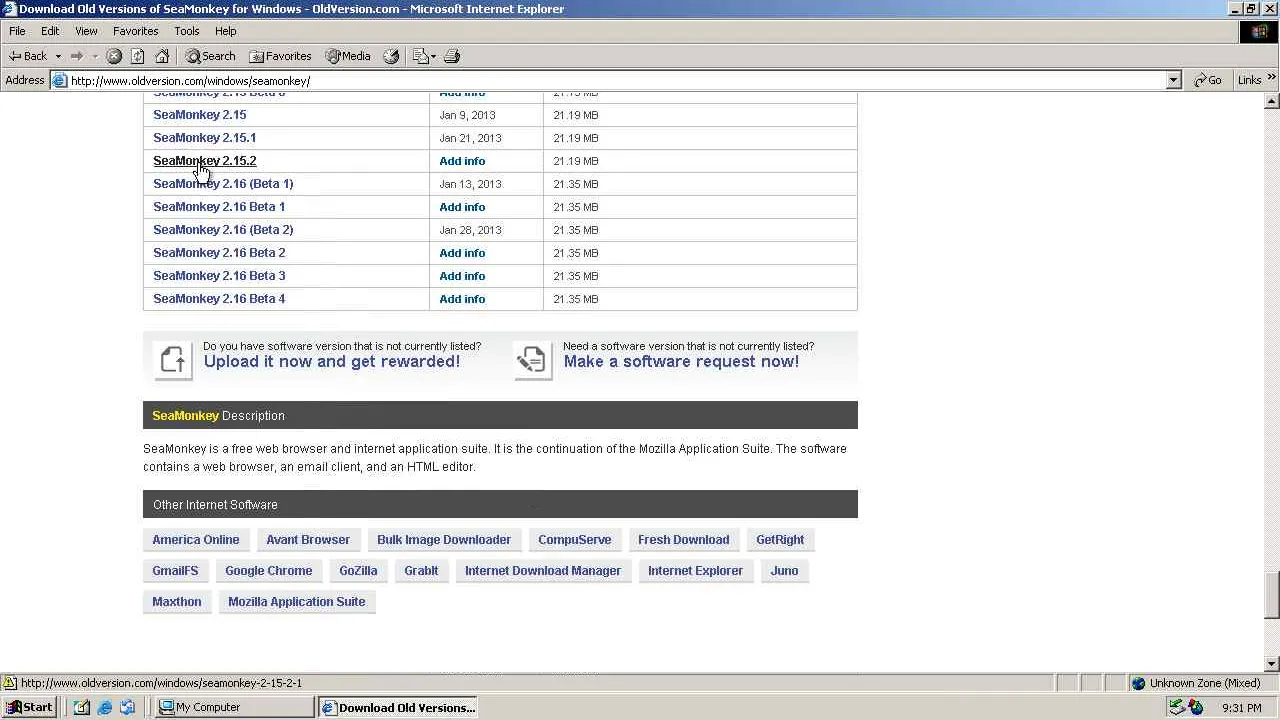Open the America Online software tag
The width and height of the screenshot is (1280, 720).
pyautogui.click(x=196, y=540)
